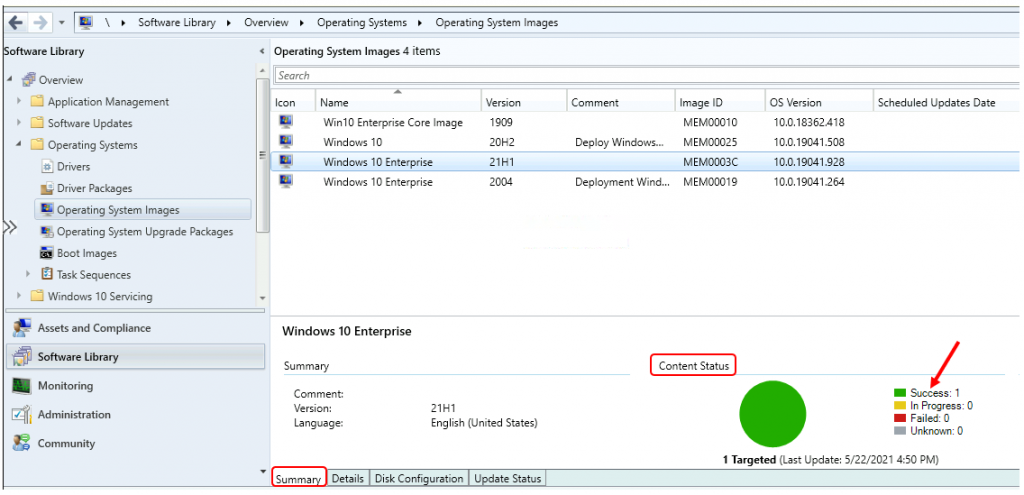Click the computer icon in breadcrumb bar
The image size is (1024, 495).
tap(86, 22)
